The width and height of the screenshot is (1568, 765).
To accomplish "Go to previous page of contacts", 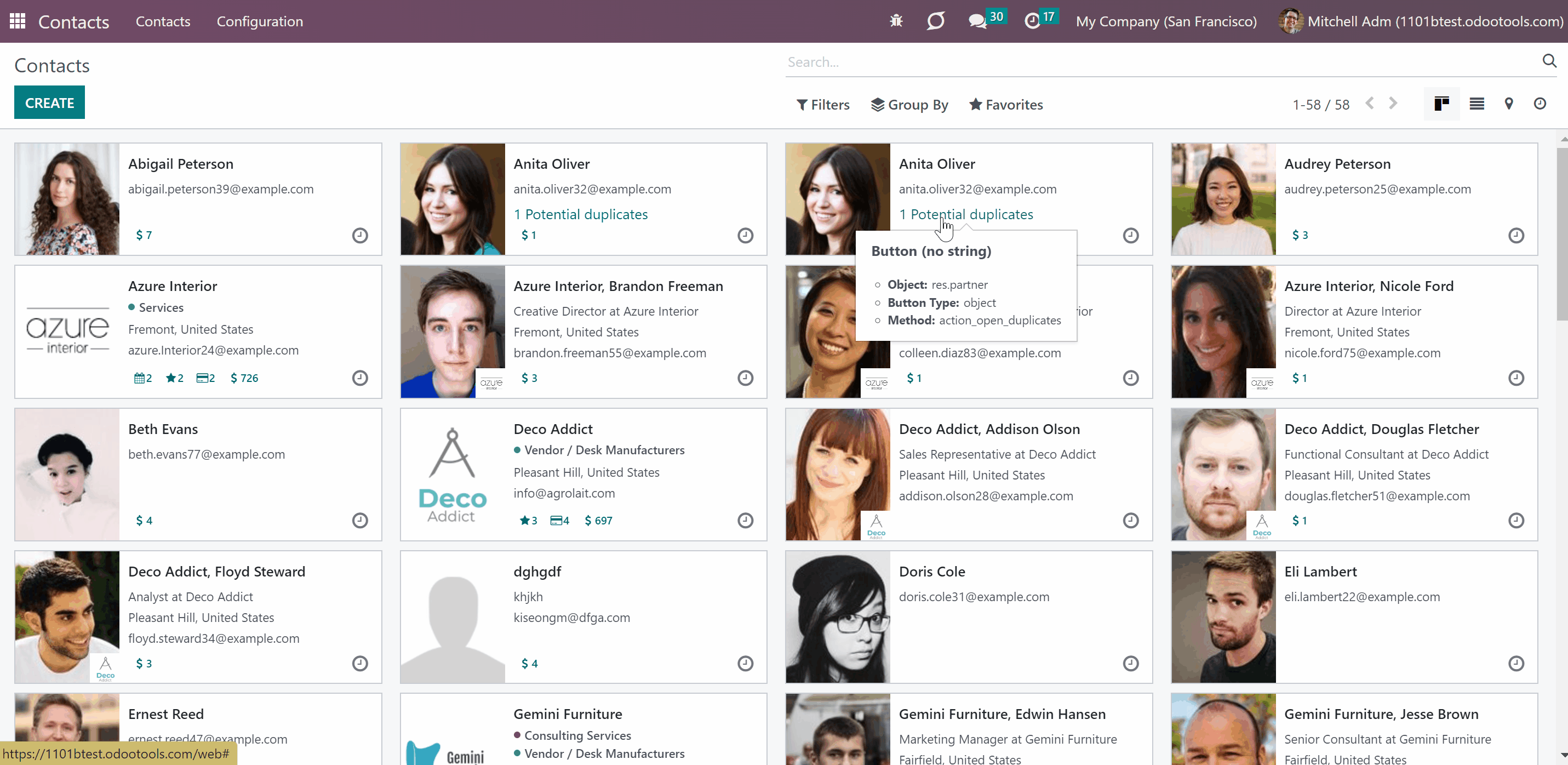I will point(1370,104).
